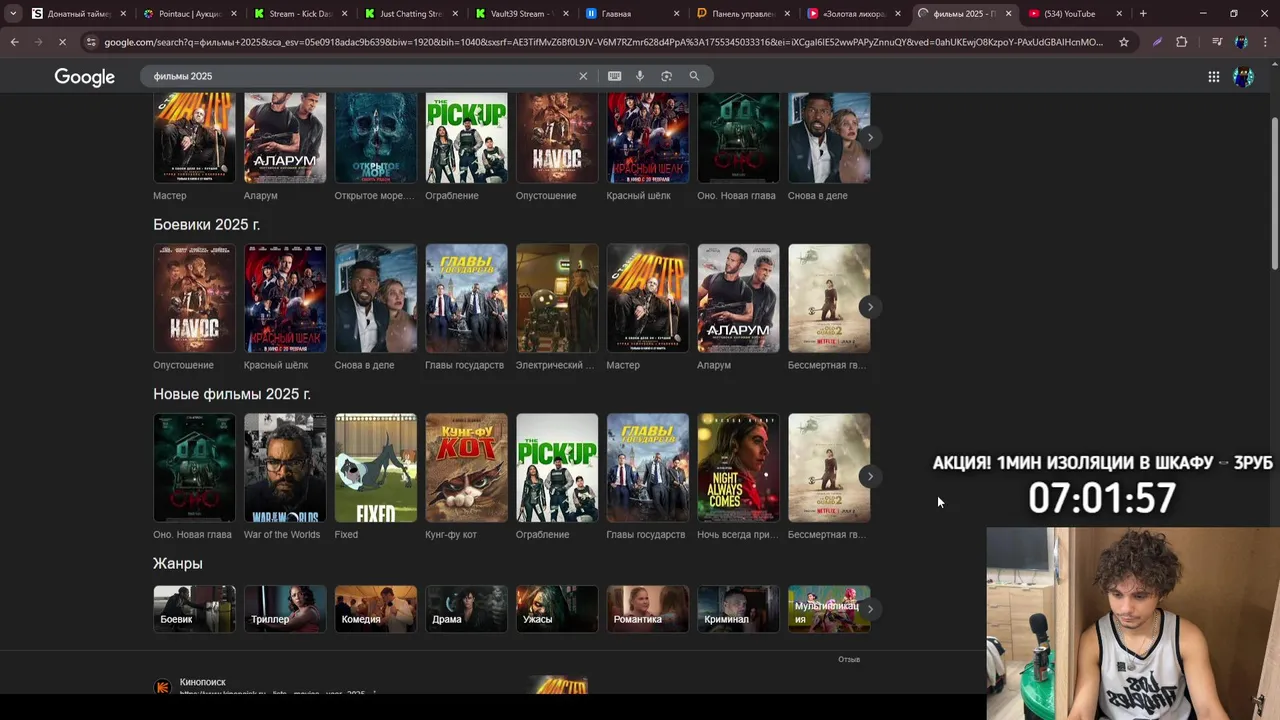Switch to the Панель управления tab
This screenshot has height=720, width=1280.
743,14
